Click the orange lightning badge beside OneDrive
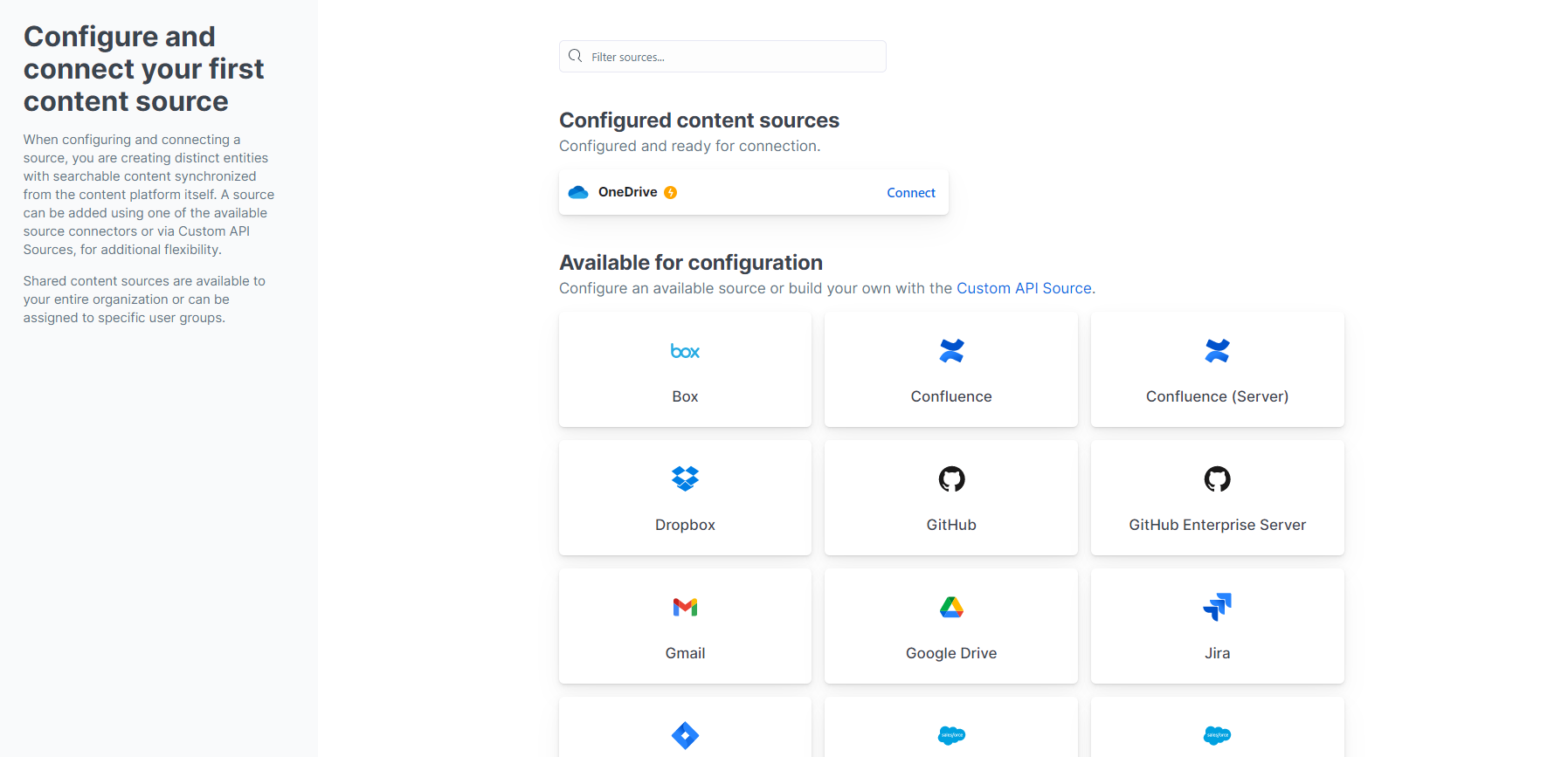Image resolution: width=1568 pixels, height=757 pixels. click(x=671, y=193)
